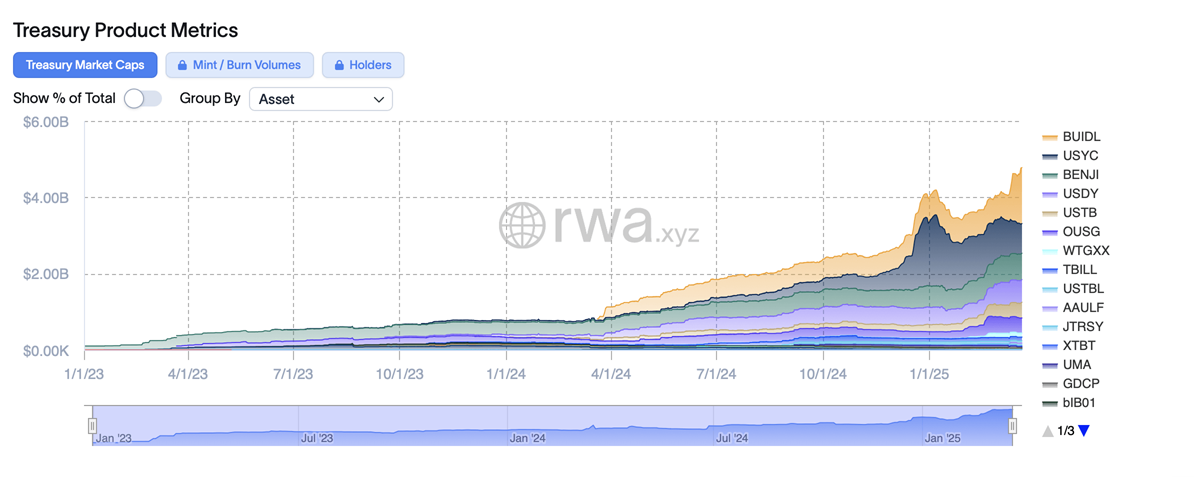Hide the BUIDL series in legend

point(1081,137)
